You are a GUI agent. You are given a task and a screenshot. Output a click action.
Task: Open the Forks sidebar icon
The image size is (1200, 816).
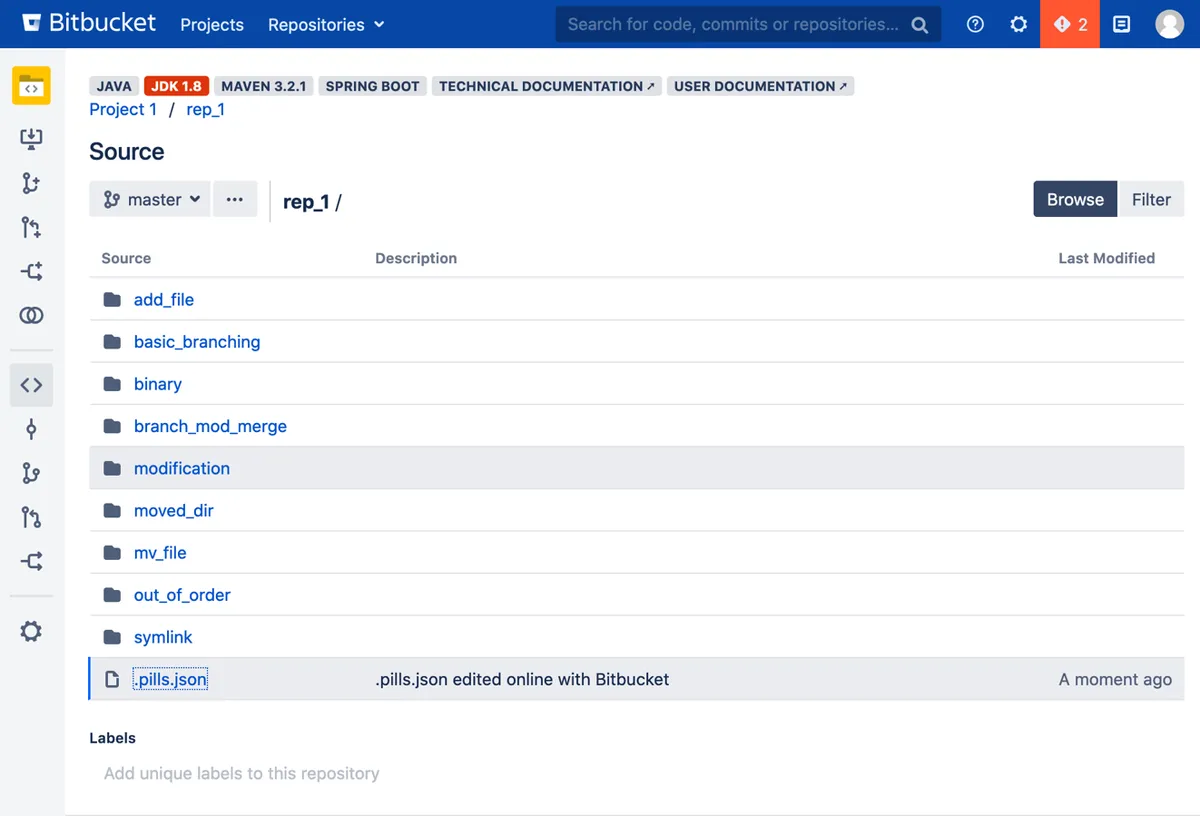point(31,562)
